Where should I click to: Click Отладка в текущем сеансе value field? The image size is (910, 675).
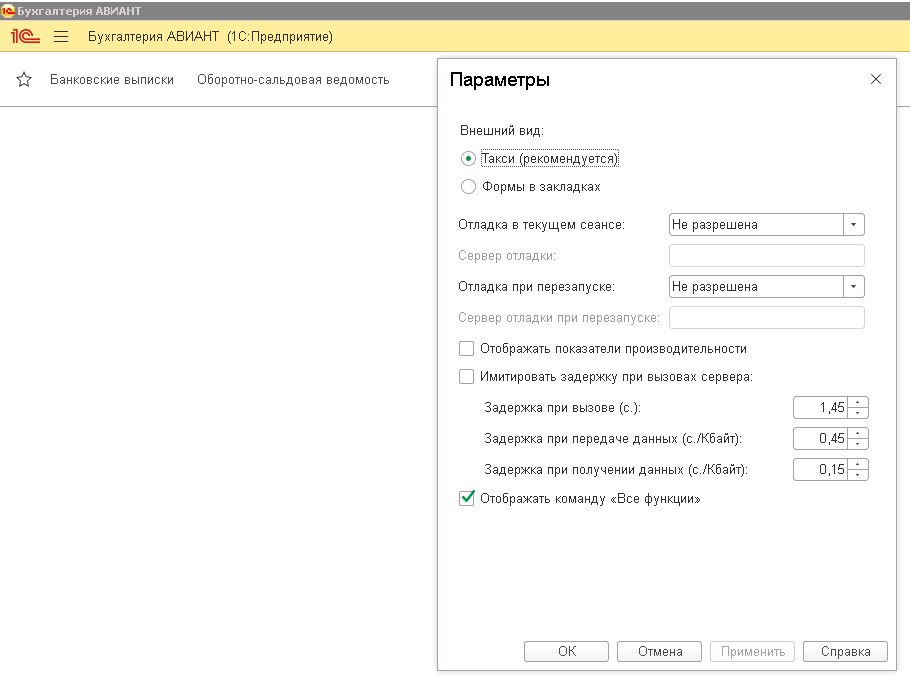pos(756,225)
